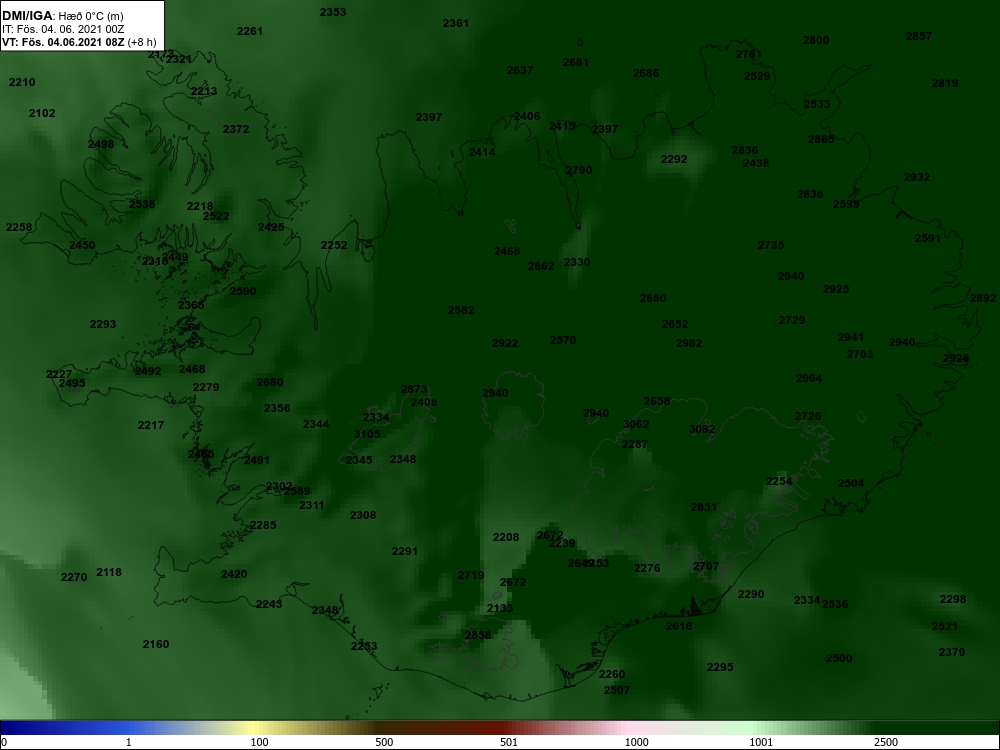Image resolution: width=1000 pixels, height=750 pixels.
Task: Click the map value 2507
Action: point(617,690)
